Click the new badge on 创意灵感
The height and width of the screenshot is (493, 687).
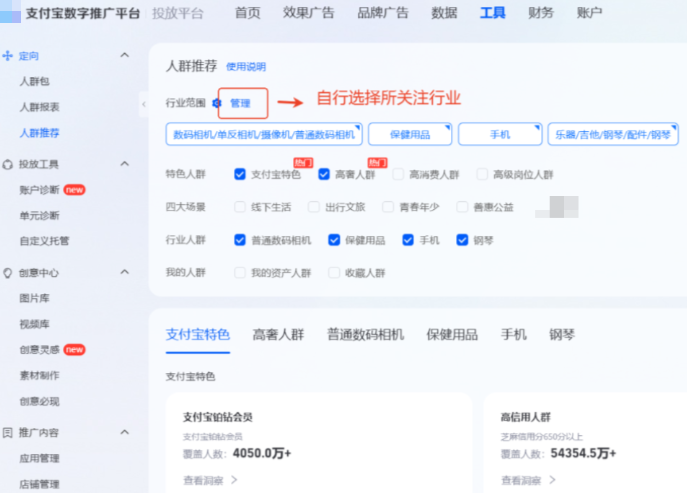click(x=74, y=350)
